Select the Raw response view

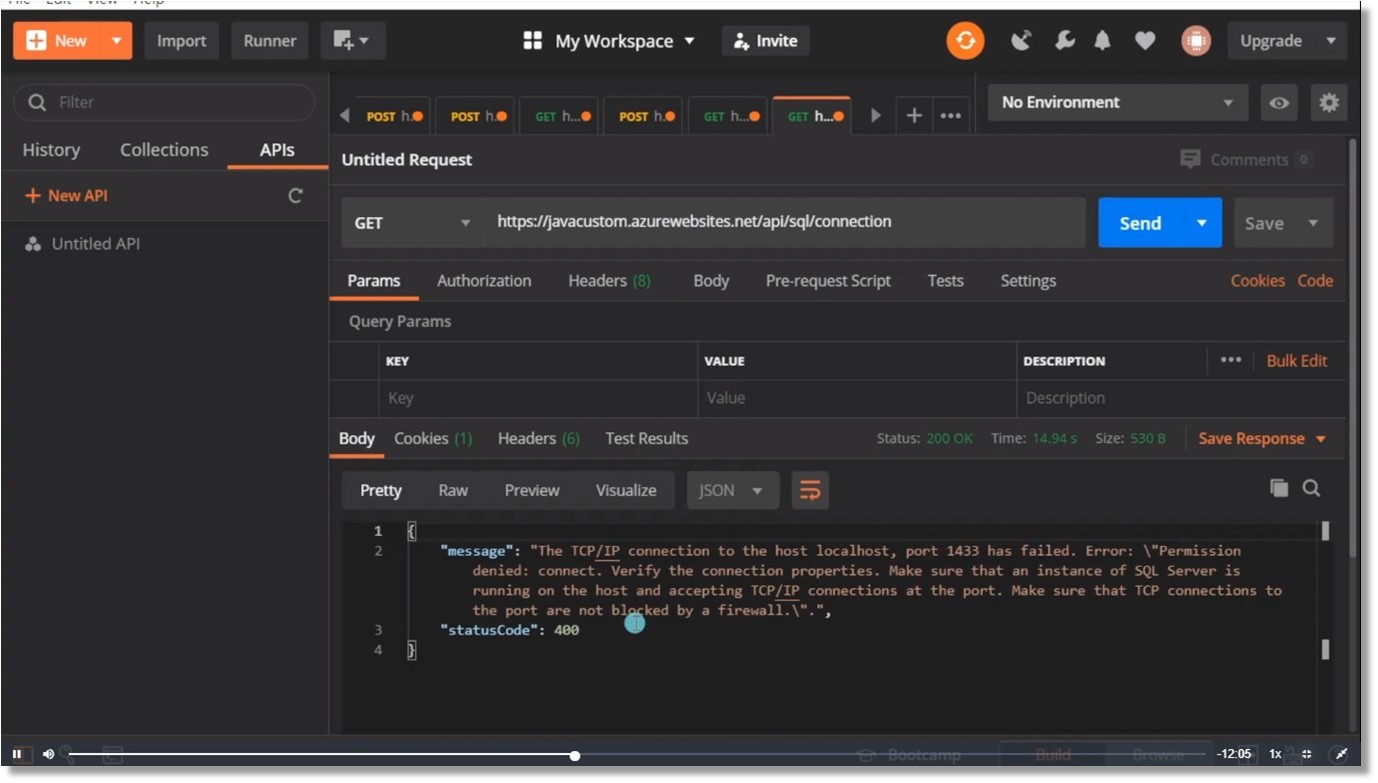(x=453, y=490)
